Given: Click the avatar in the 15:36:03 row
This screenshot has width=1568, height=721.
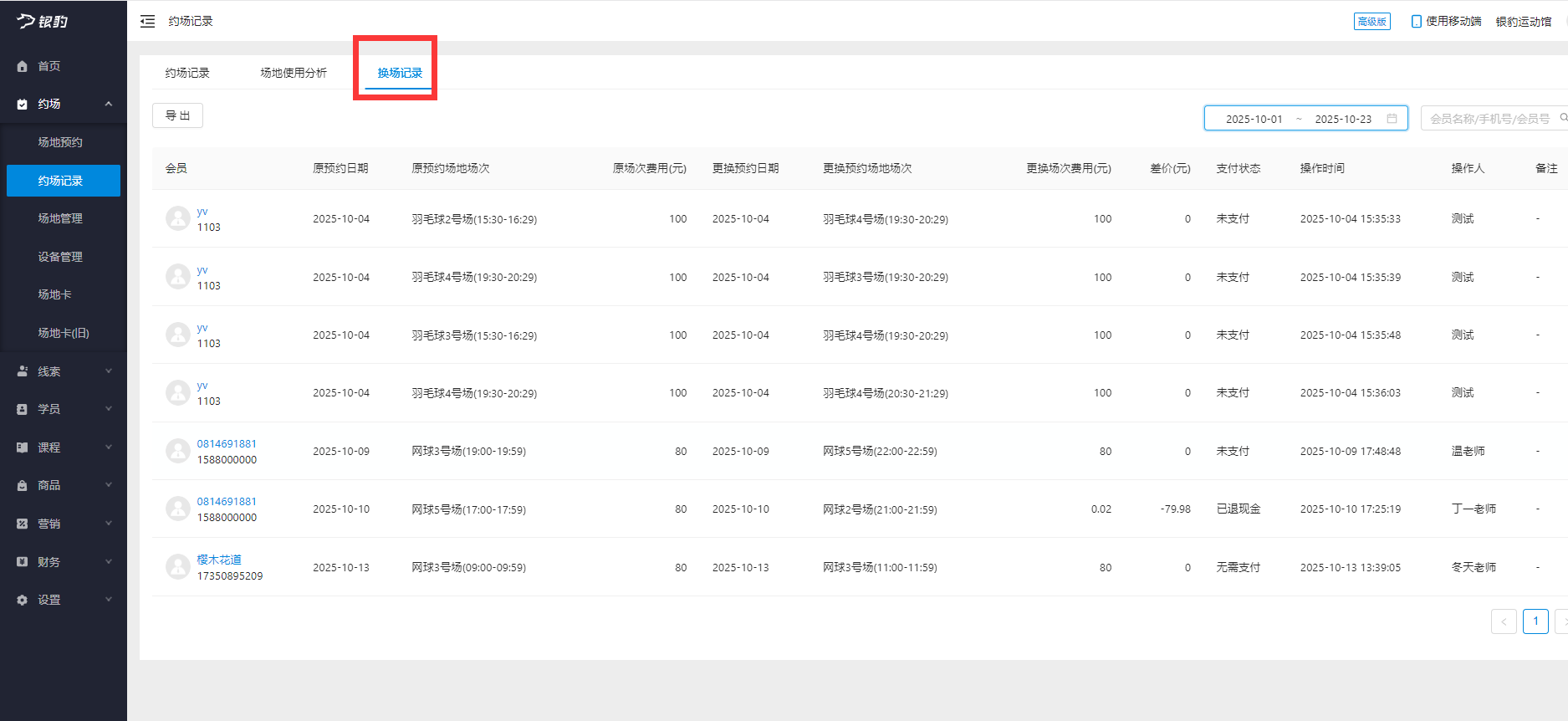Looking at the screenshot, I should point(178,392).
